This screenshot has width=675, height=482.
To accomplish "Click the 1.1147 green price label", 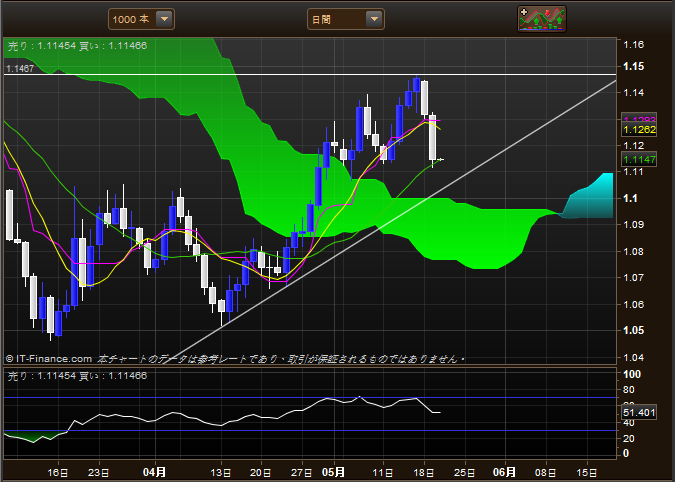I will 639,160.
